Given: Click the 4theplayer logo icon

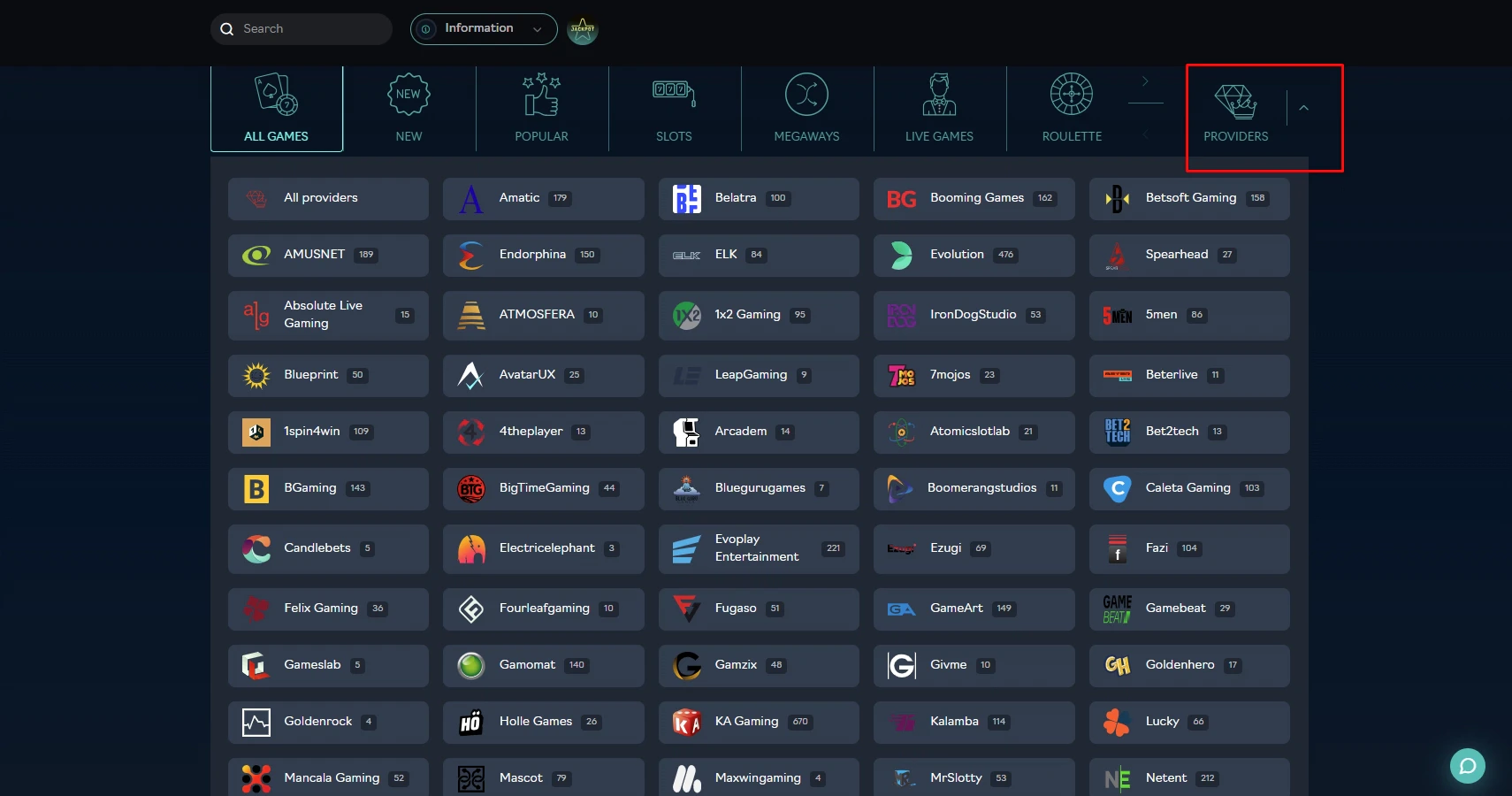Looking at the screenshot, I should (471, 432).
